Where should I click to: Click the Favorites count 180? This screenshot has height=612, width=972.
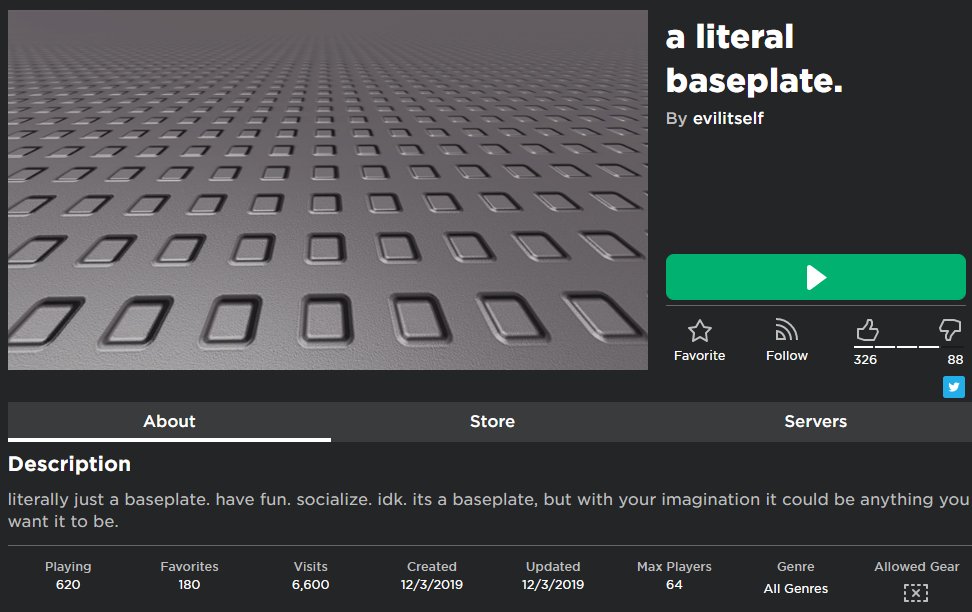pyautogui.click(x=189, y=584)
